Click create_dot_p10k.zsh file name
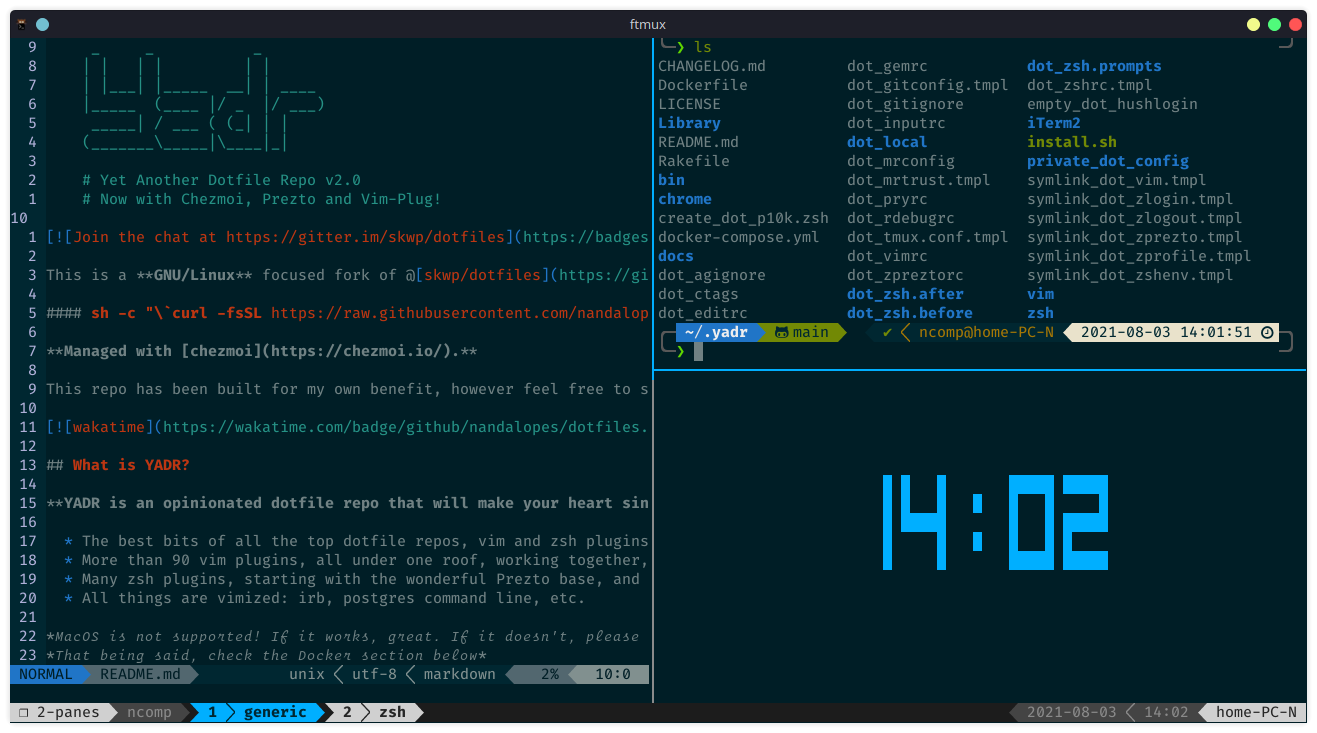Screen dimensions: 1317x733 pos(743,218)
